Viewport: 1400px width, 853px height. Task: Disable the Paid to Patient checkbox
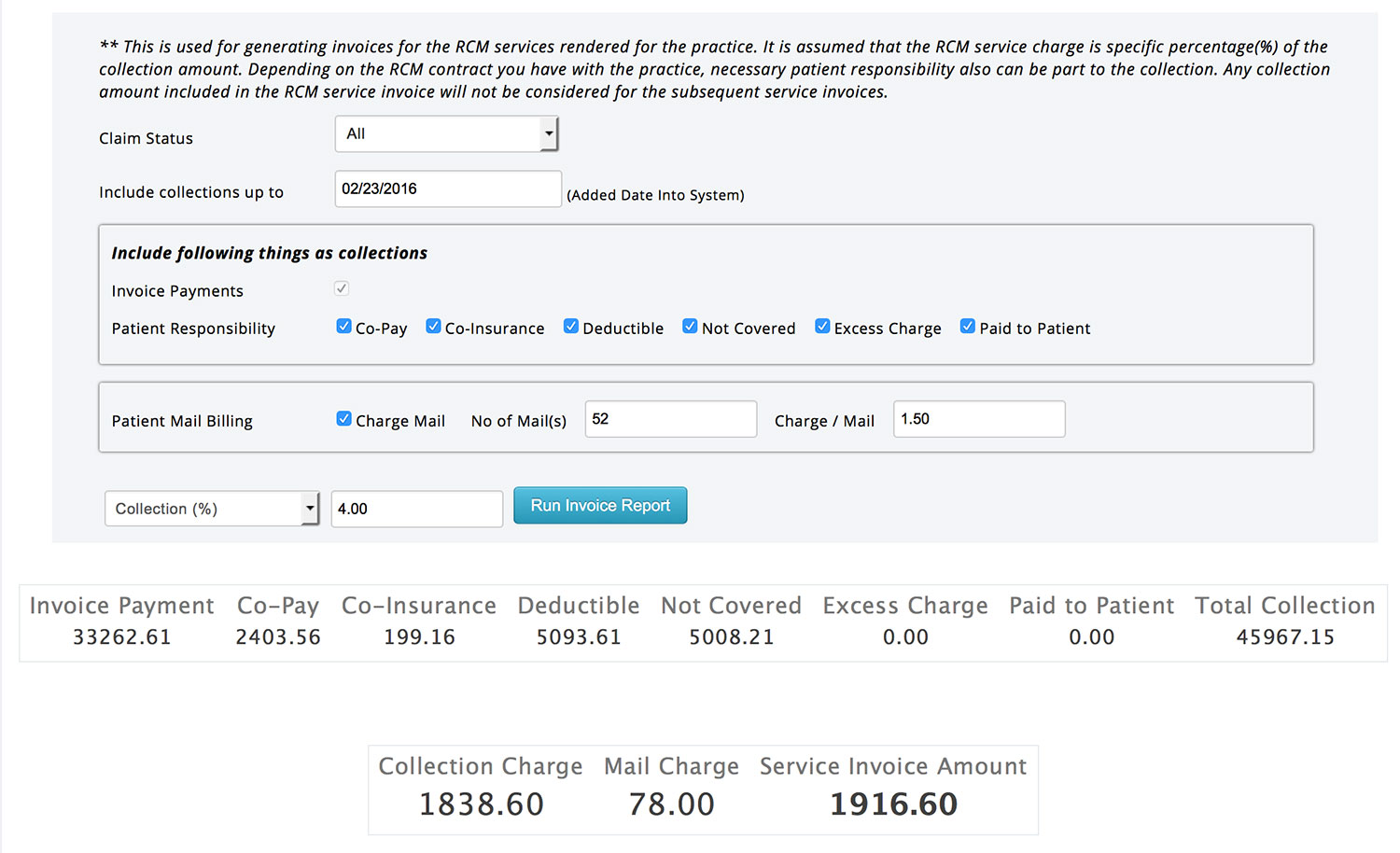tap(968, 327)
